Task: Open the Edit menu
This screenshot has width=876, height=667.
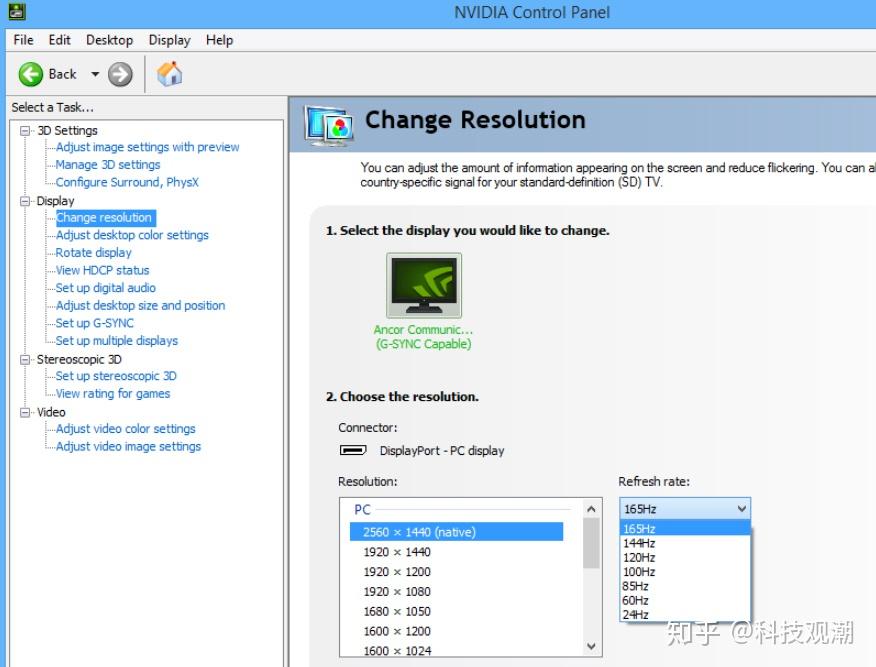Action: [x=59, y=40]
